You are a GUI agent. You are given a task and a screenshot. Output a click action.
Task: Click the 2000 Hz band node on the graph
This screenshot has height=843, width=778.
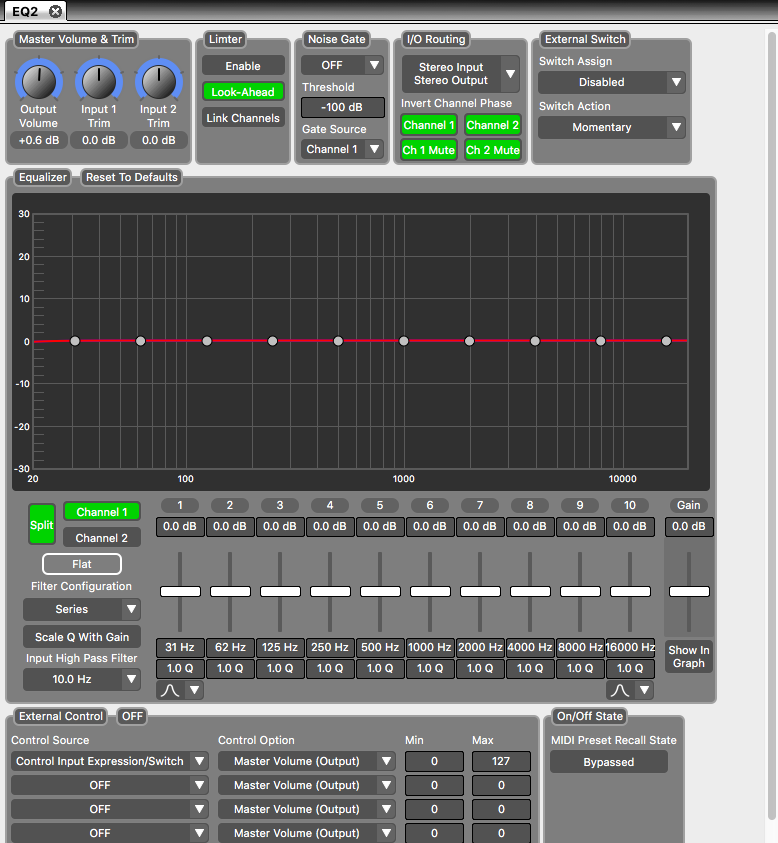[469, 341]
